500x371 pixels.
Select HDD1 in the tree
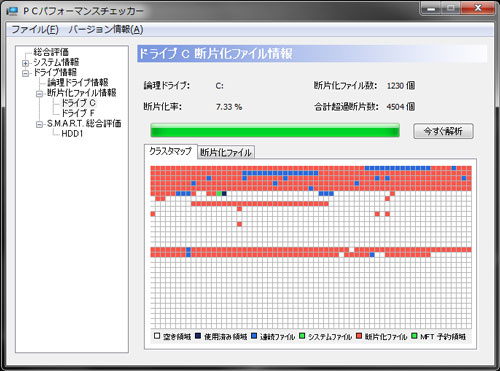click(72, 134)
